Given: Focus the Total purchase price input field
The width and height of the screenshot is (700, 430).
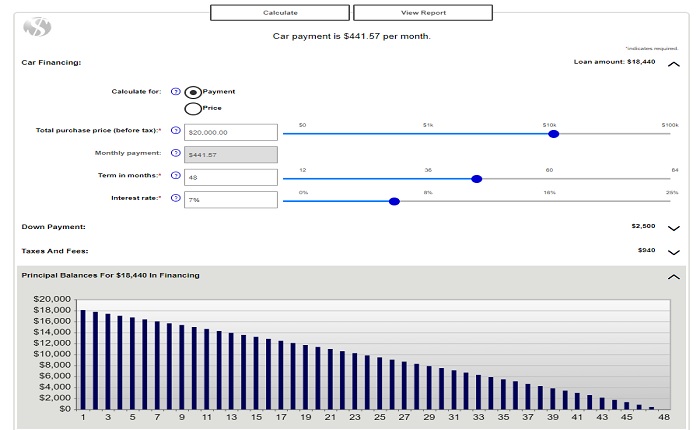Looking at the screenshot, I should point(231,133).
